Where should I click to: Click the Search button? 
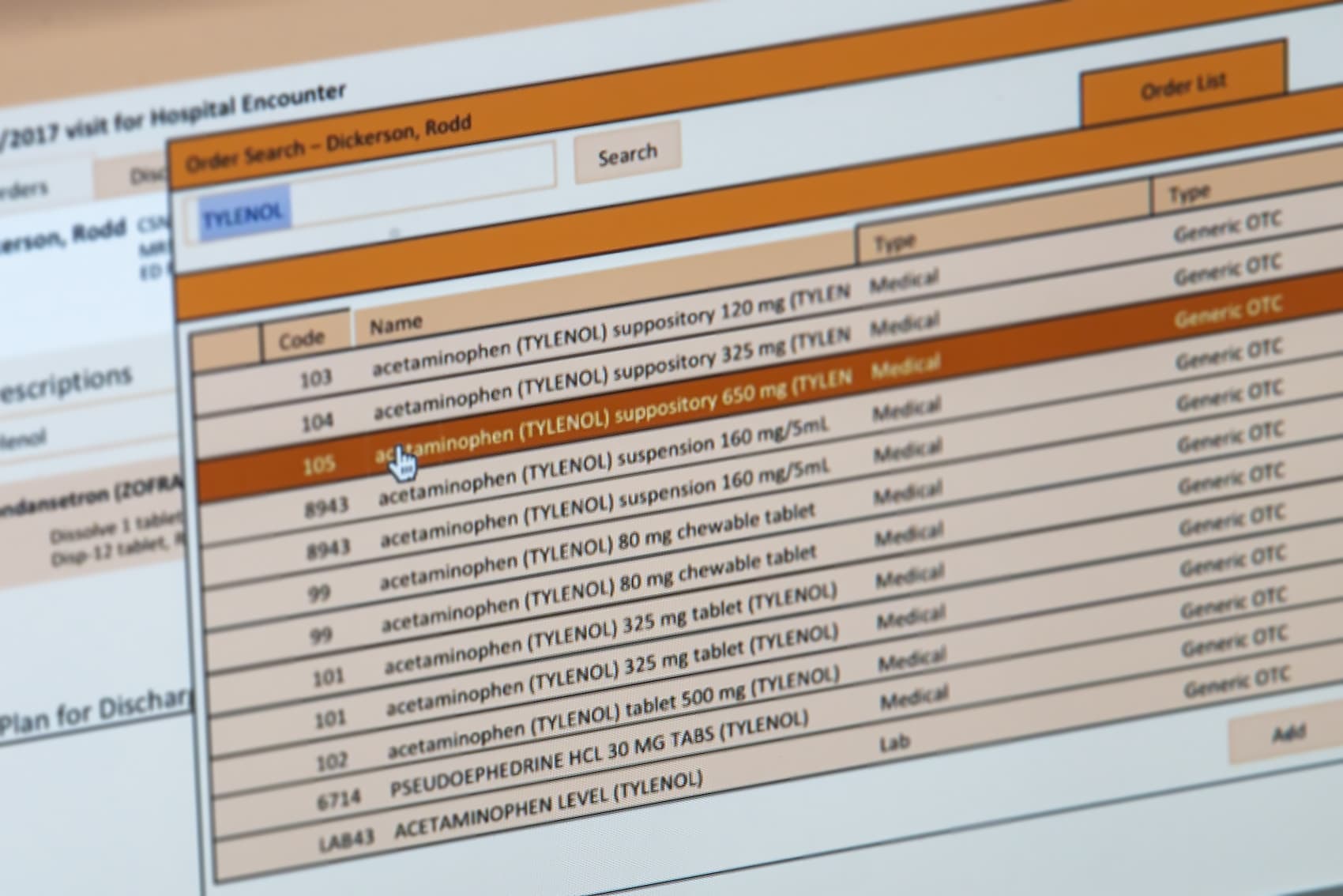point(626,154)
